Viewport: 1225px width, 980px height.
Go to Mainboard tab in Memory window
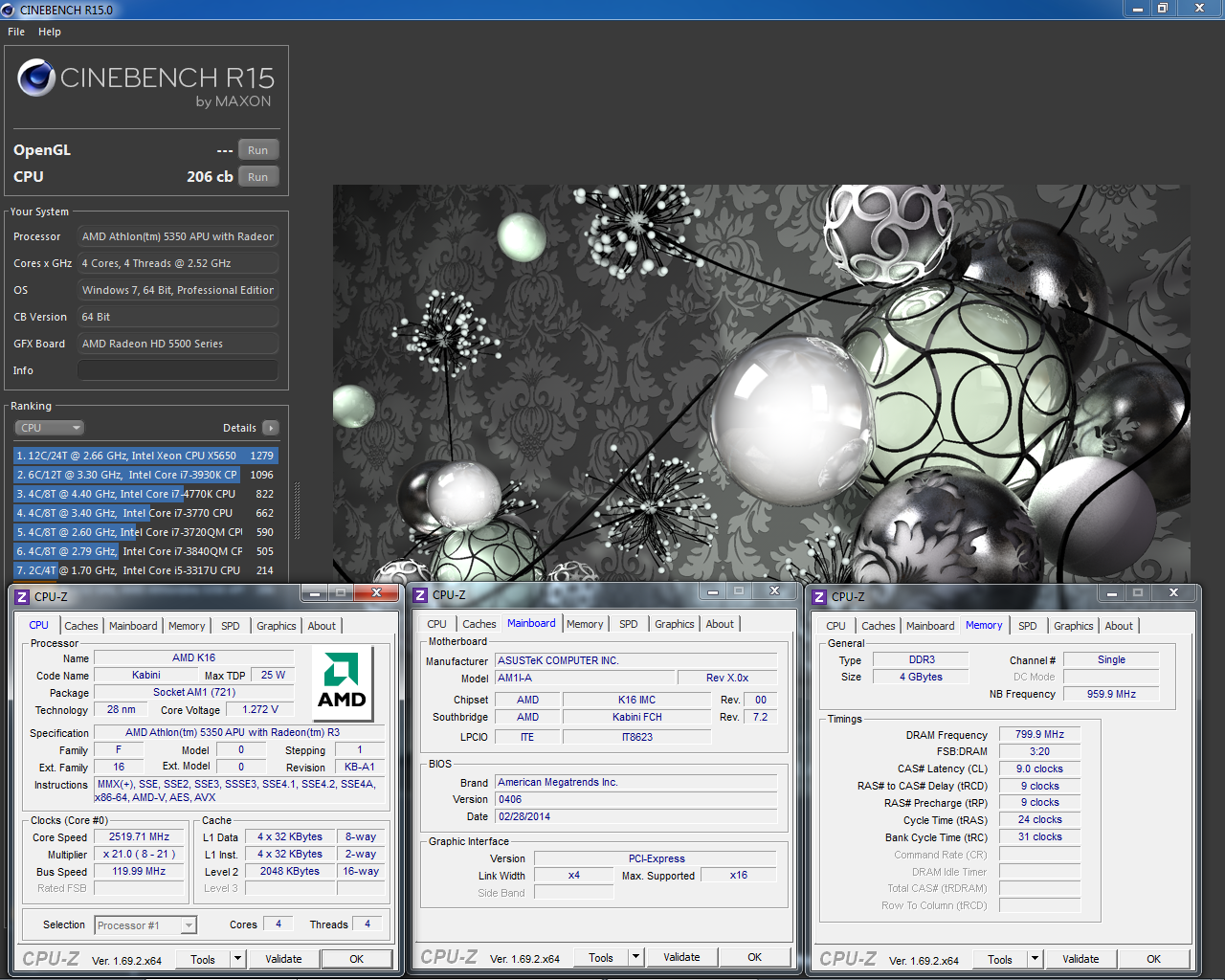point(930,626)
